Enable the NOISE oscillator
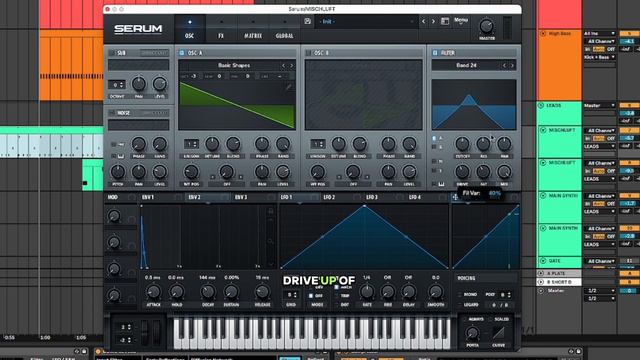 pyautogui.click(x=112, y=113)
